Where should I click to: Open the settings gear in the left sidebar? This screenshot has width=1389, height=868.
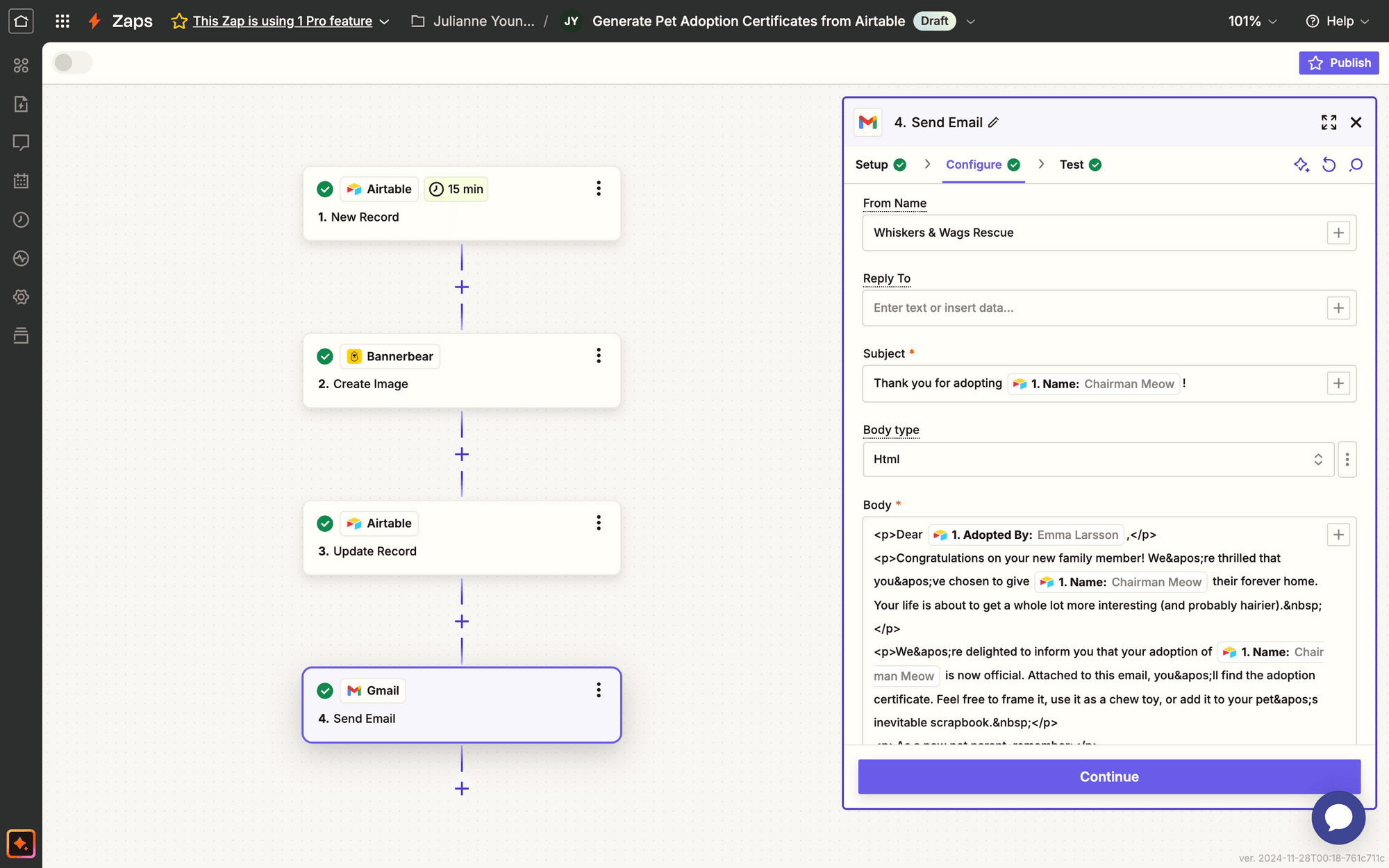click(x=21, y=297)
